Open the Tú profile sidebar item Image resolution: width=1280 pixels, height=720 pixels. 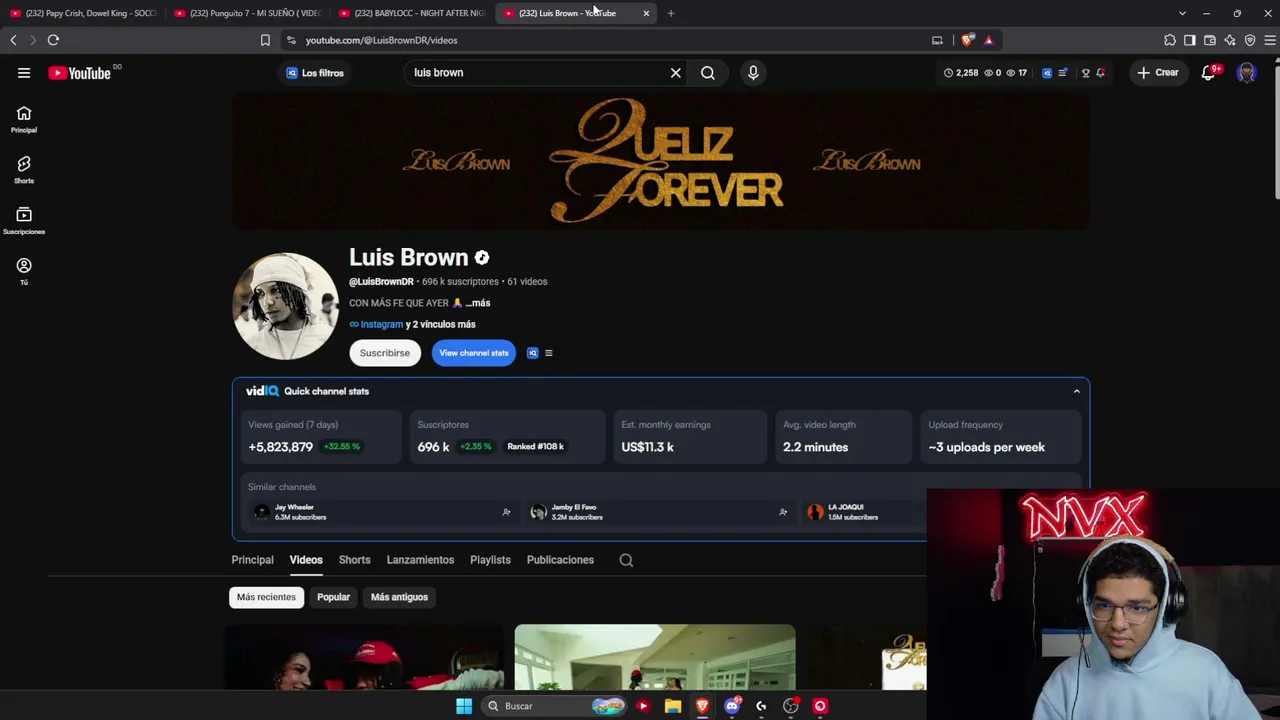[x=24, y=271]
